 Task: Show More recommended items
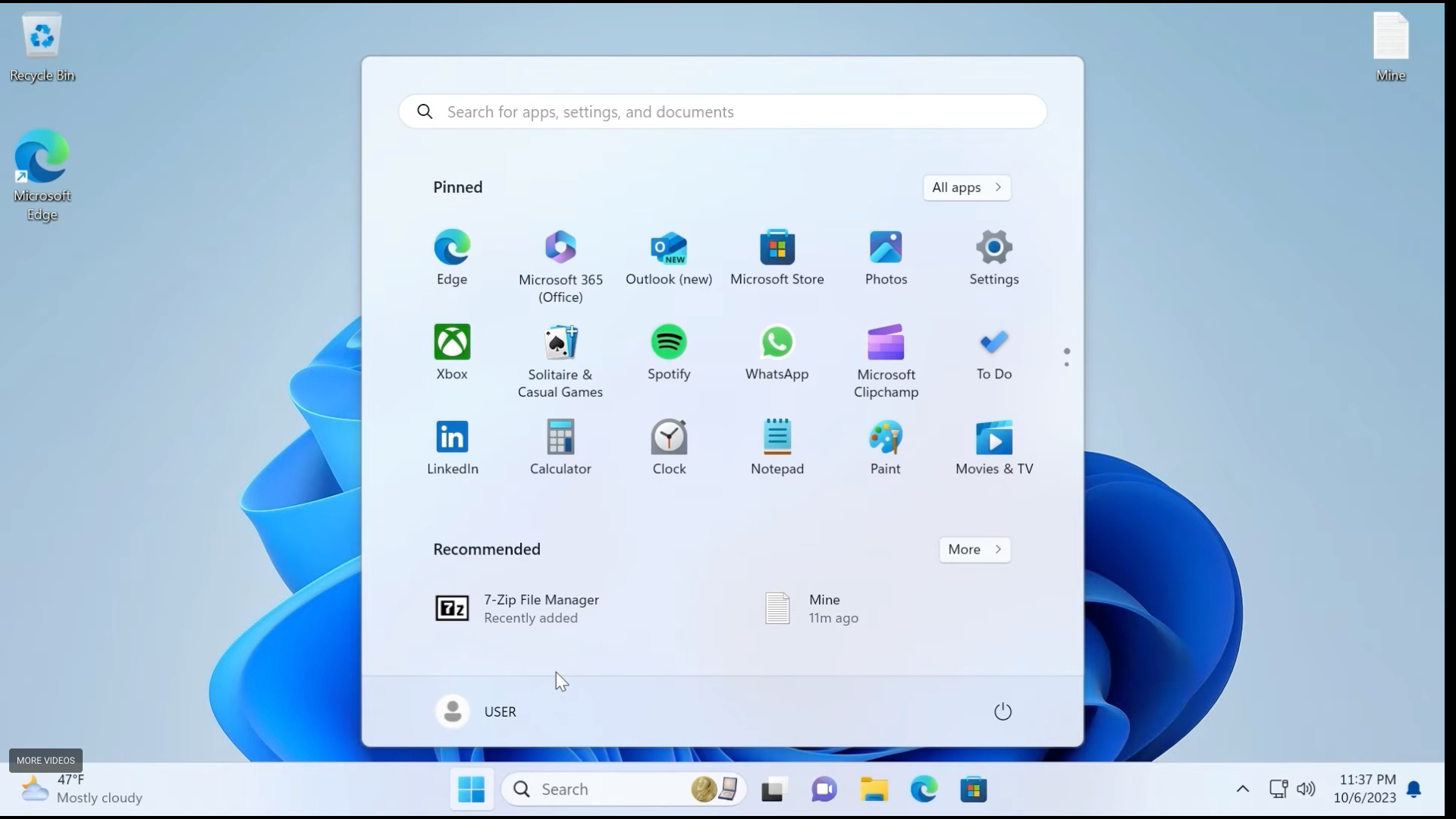point(974,549)
